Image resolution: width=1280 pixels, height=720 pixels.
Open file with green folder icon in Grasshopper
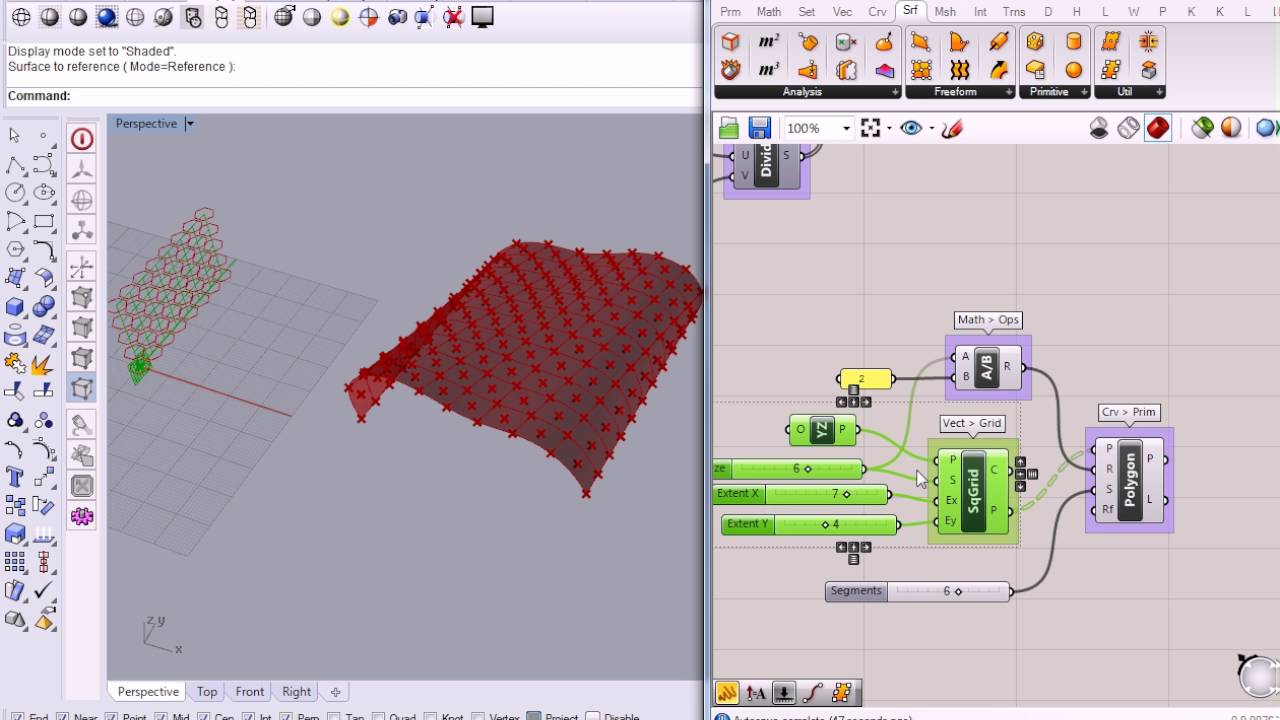[729, 128]
